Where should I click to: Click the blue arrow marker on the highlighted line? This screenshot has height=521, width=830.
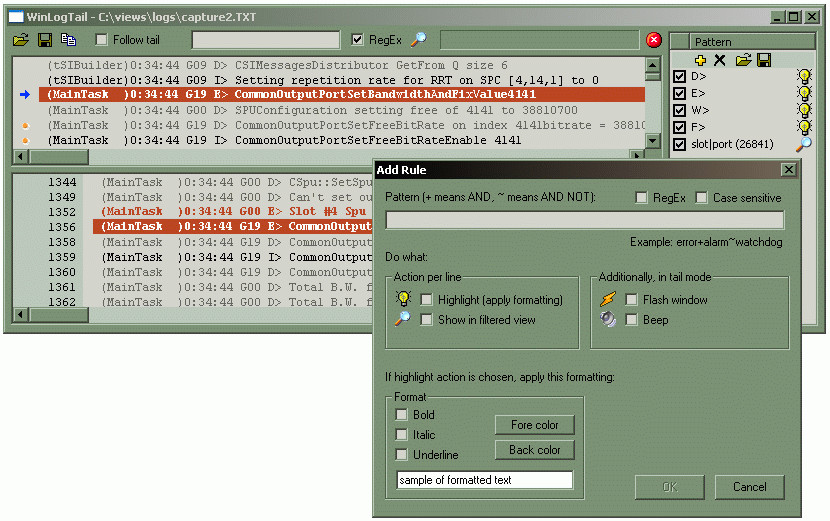click(25, 95)
